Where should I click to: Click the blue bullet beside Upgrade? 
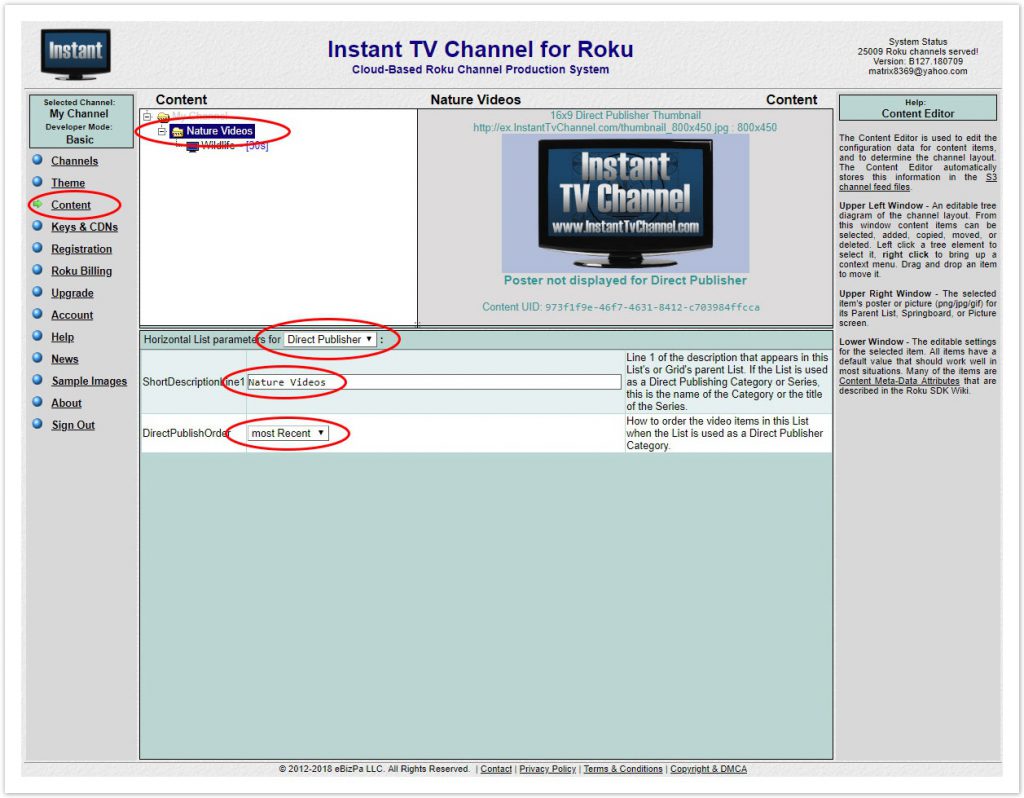point(37,293)
